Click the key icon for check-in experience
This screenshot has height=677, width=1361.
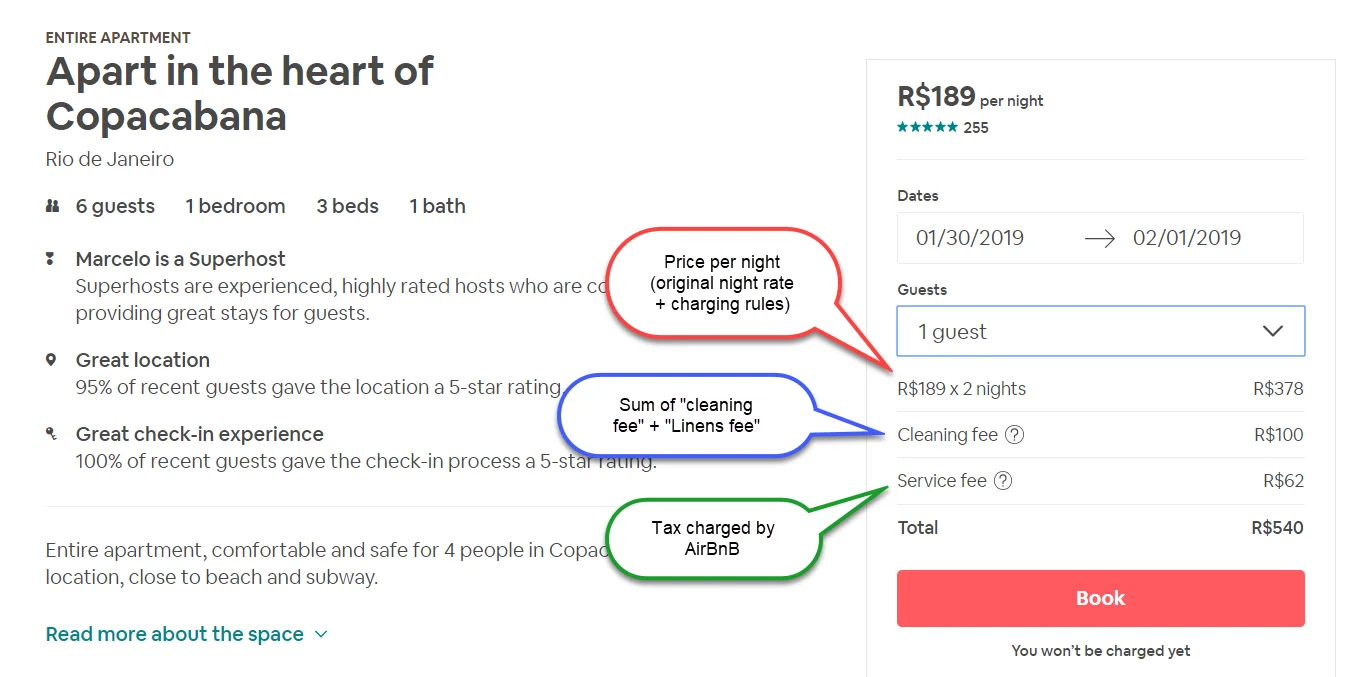point(51,434)
